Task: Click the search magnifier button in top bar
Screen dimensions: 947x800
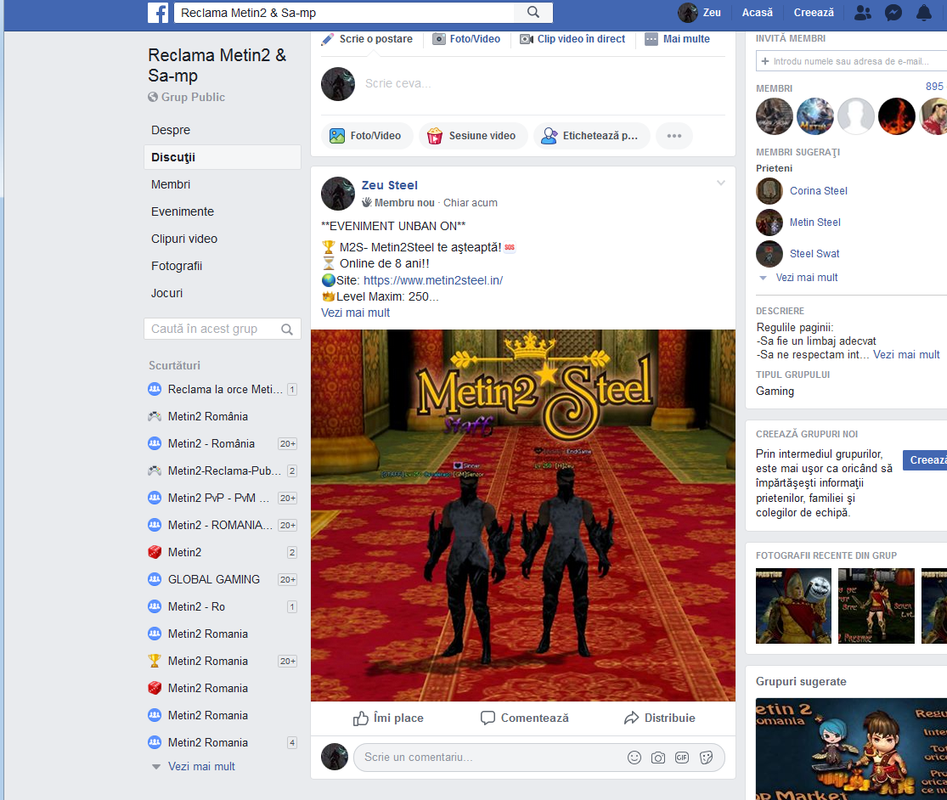Action: coord(533,12)
